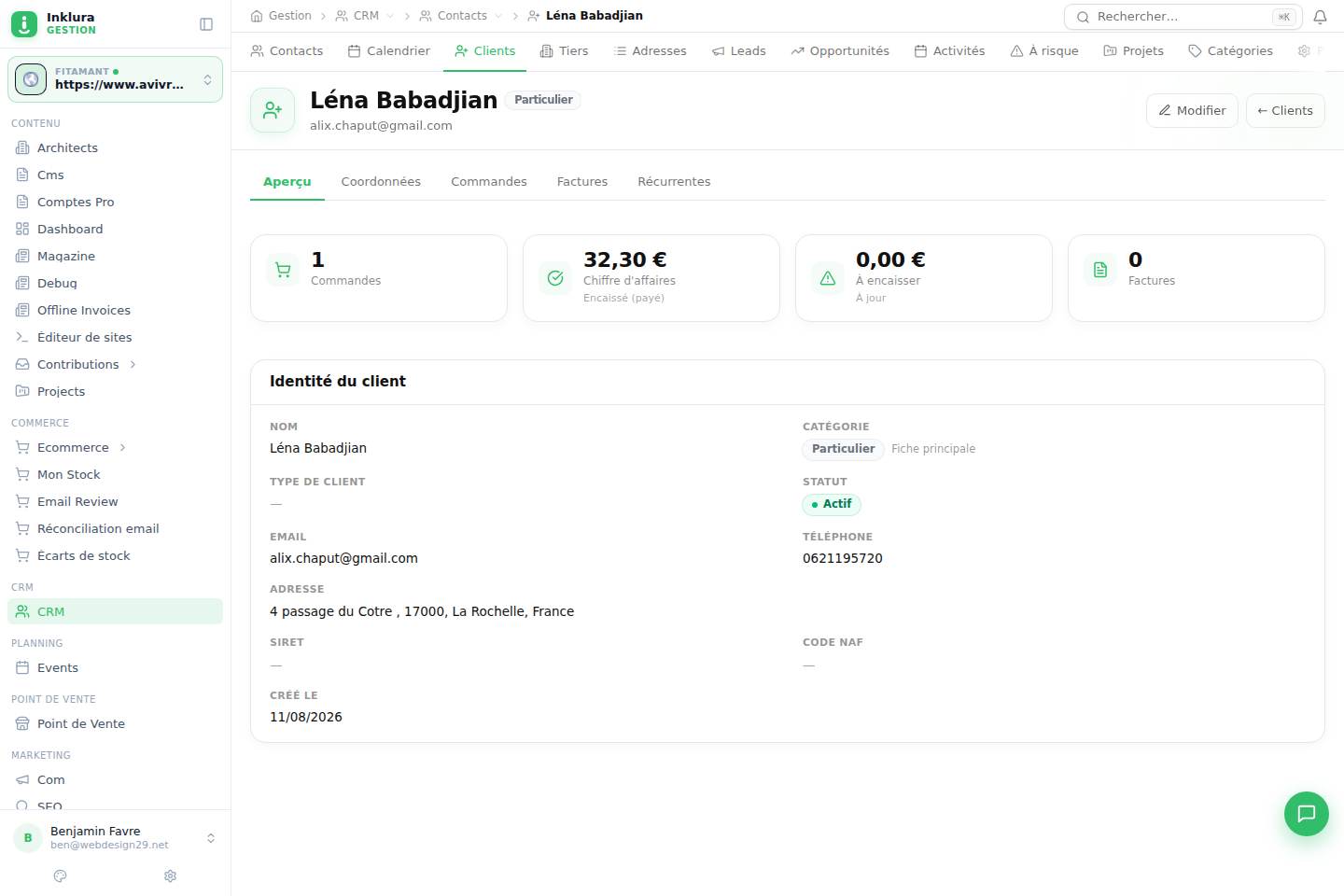The image size is (1344, 896).
Task: Open Réconciliation email in sidebar
Action: coord(116,528)
